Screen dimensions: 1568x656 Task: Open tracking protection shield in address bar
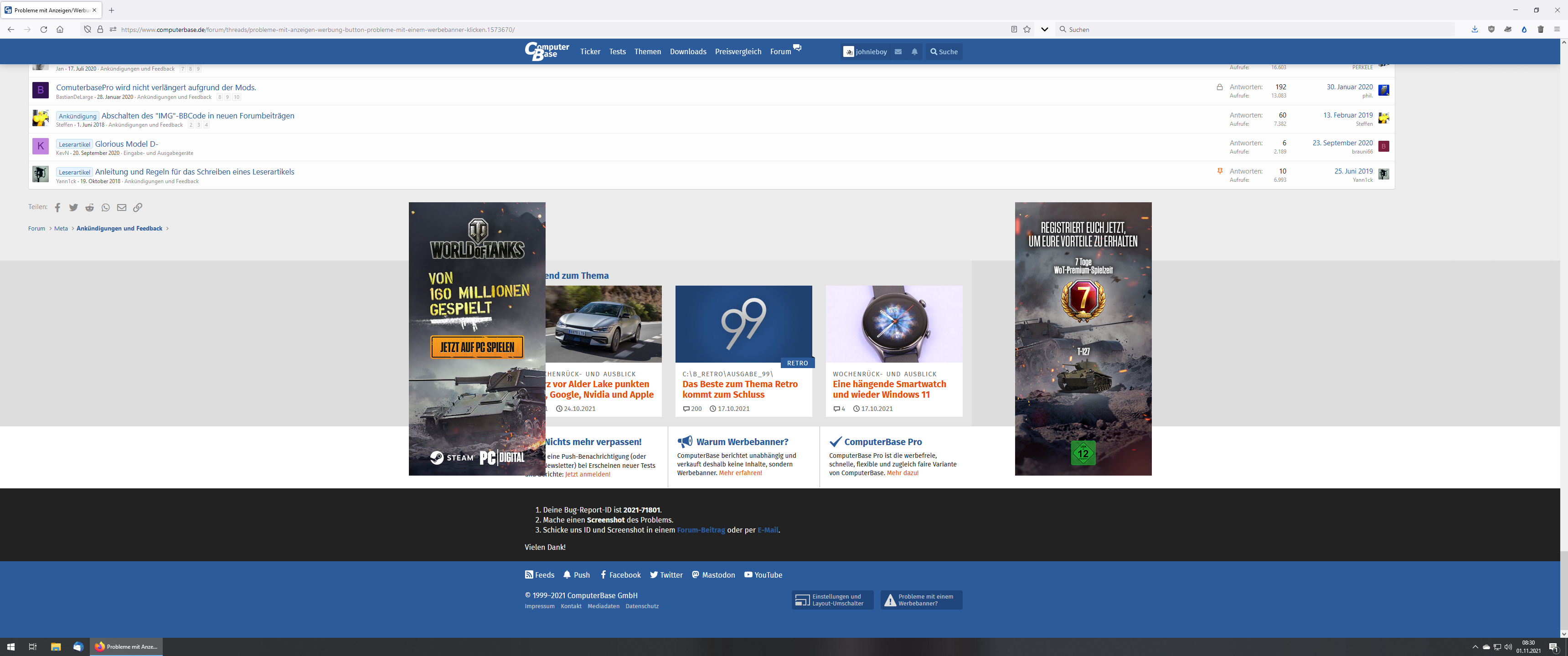[88, 29]
